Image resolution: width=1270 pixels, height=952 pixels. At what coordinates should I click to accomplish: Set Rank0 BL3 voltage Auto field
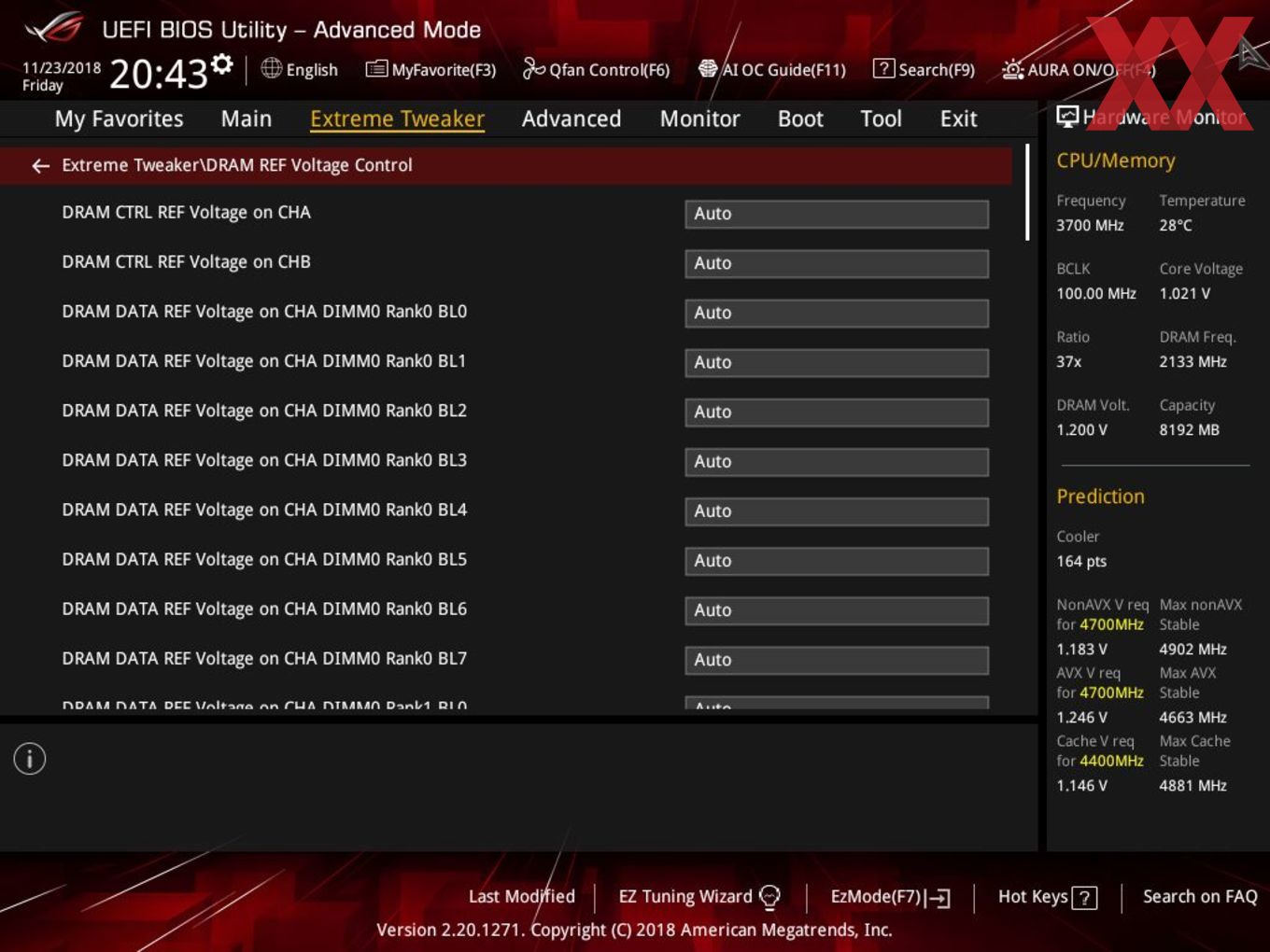[837, 461]
